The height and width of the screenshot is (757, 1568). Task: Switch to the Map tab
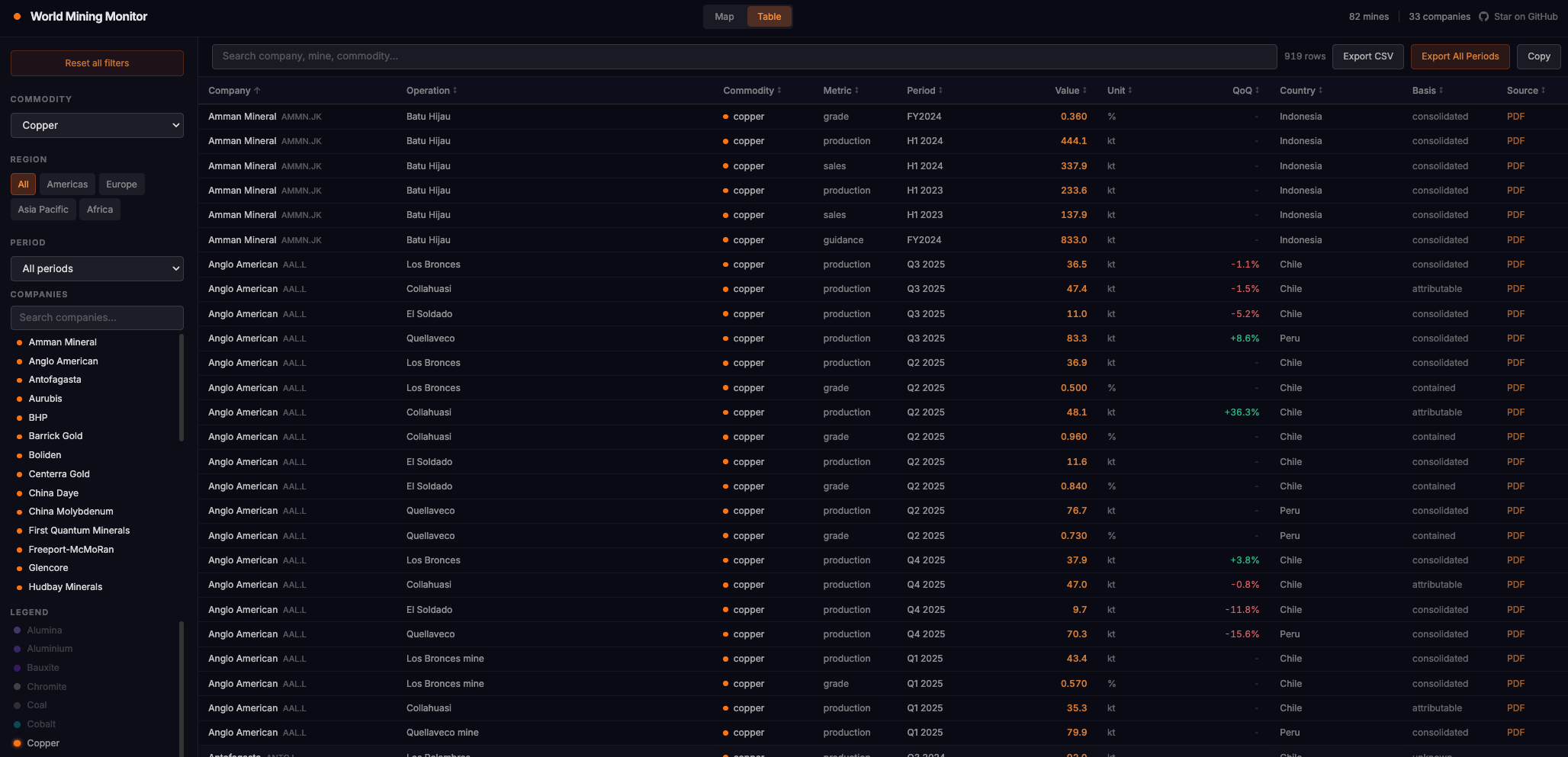724,16
